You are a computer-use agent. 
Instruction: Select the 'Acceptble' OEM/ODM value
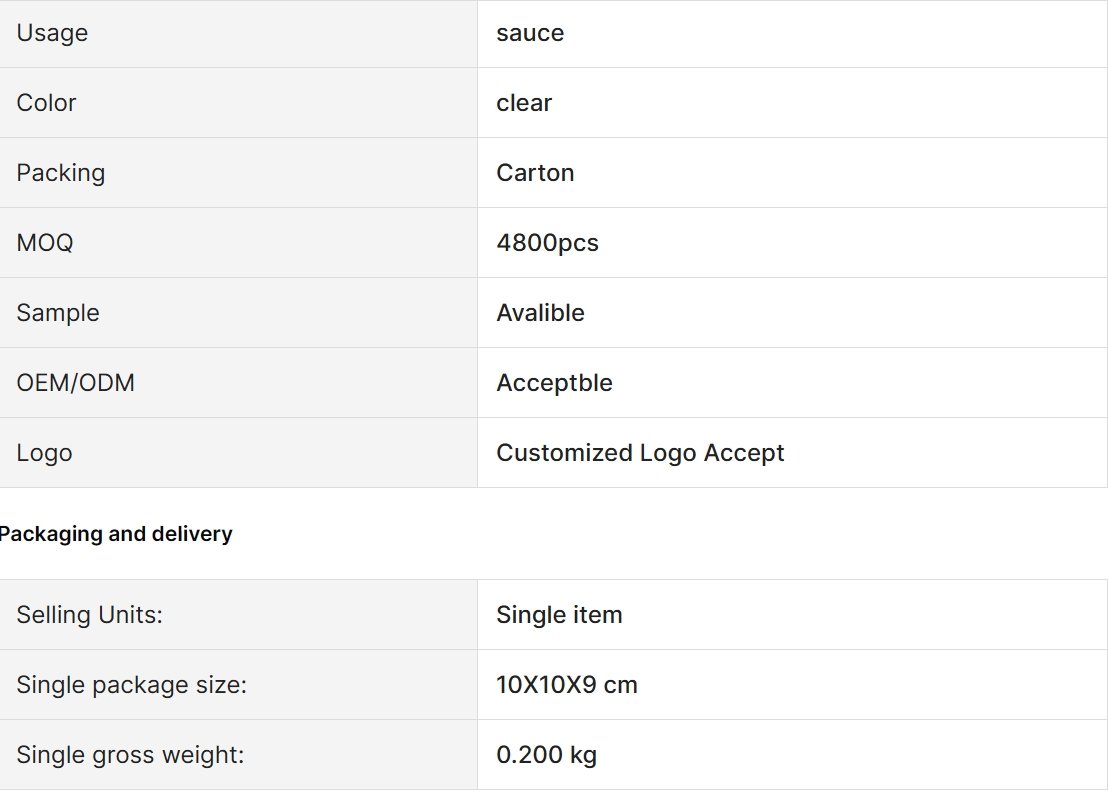point(555,383)
